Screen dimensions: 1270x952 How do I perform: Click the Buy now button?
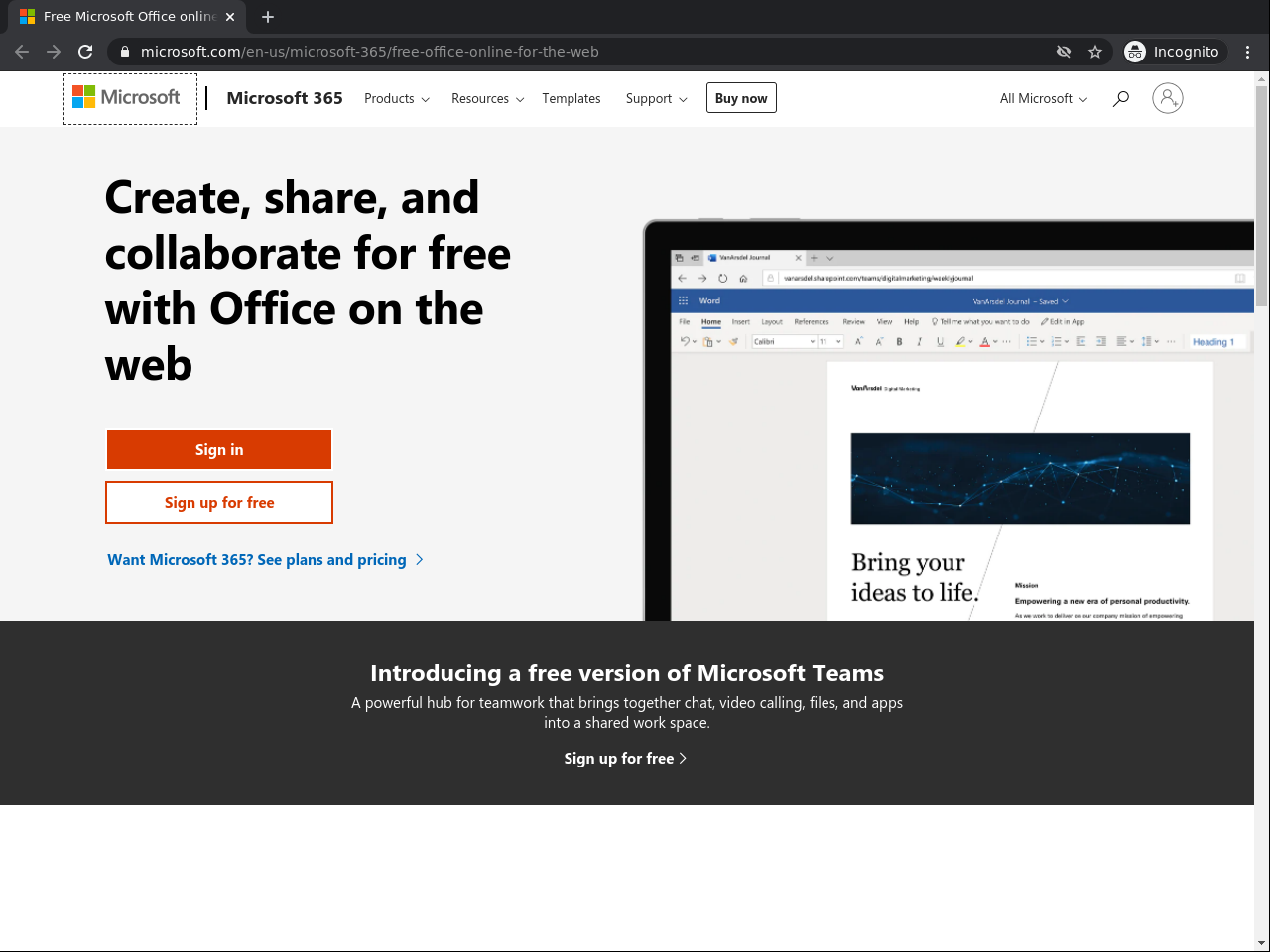pyautogui.click(x=741, y=98)
